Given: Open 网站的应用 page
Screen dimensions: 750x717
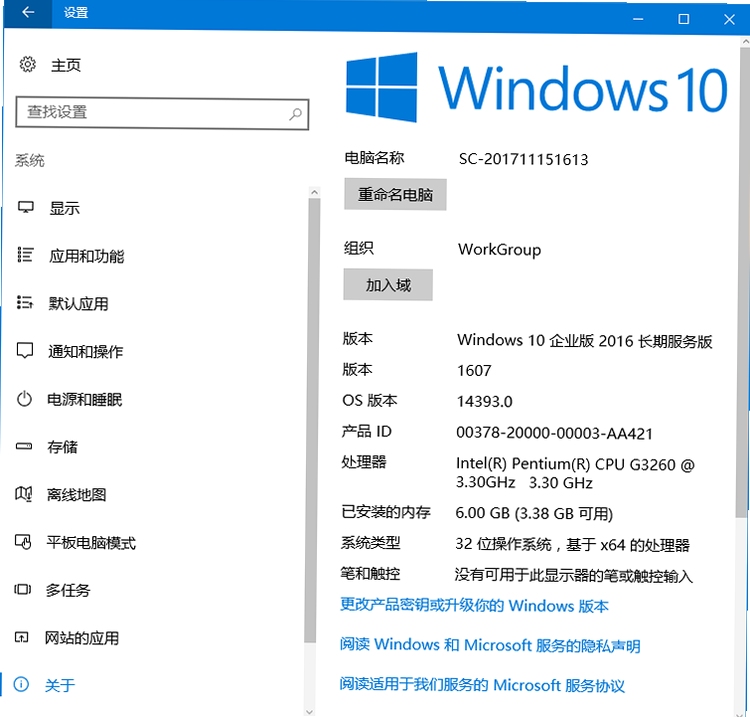Looking at the screenshot, I should pos(82,638).
